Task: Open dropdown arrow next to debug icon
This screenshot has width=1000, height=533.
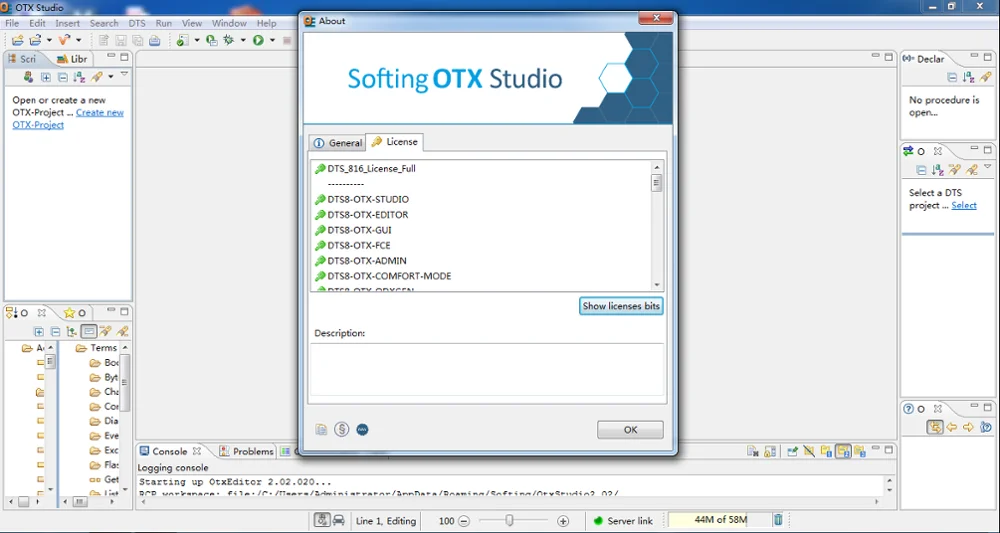Action: tap(243, 40)
